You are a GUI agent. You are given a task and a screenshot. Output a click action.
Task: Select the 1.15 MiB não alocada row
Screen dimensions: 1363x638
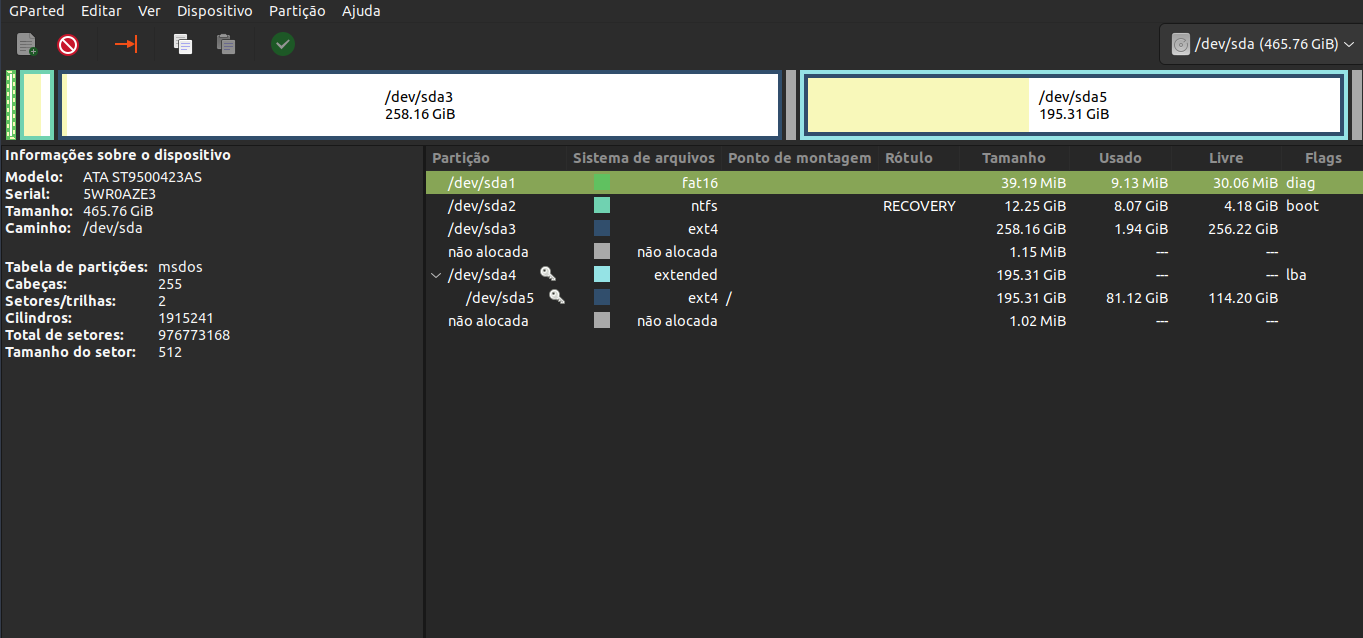tap(894, 251)
